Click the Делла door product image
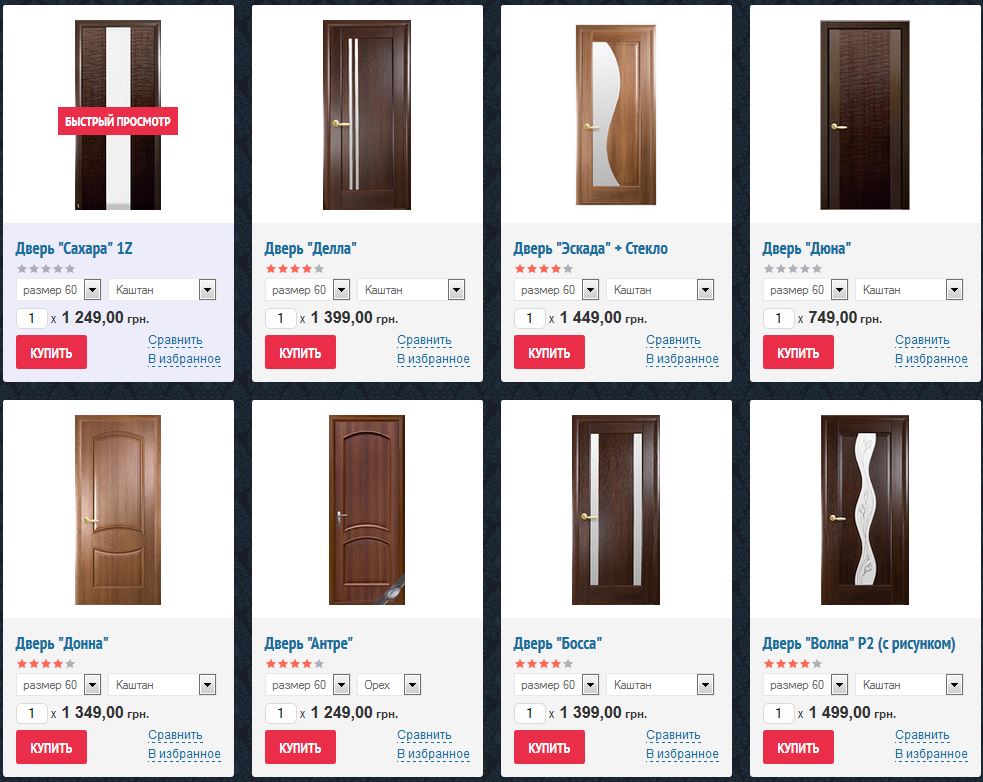983x782 pixels. 367,115
